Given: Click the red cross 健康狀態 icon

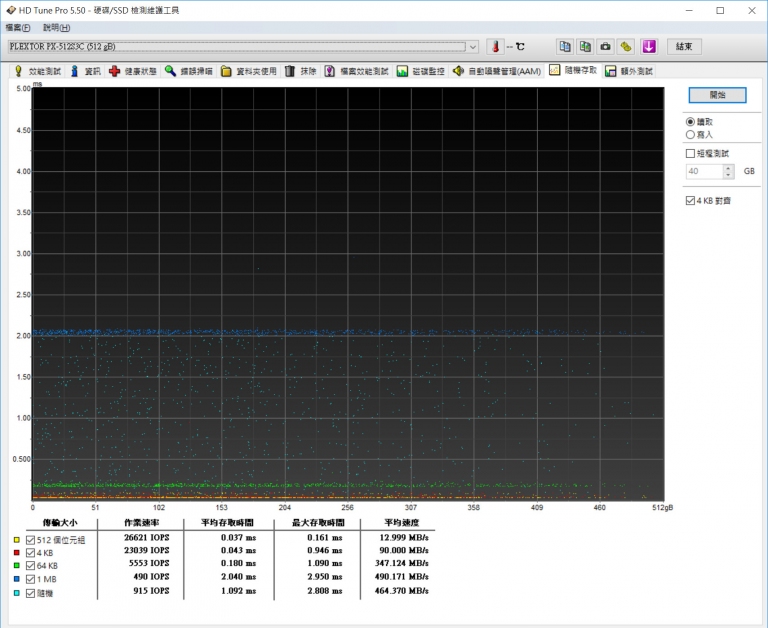Looking at the screenshot, I should tap(114, 71).
